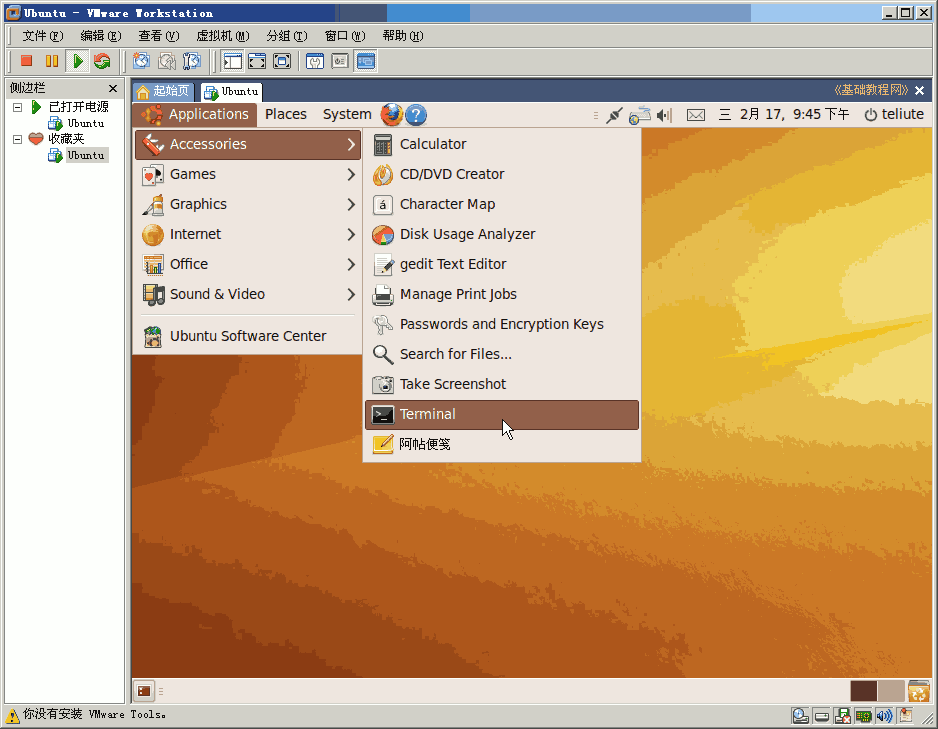Open Passwords and Encryption Keys
938x729 pixels.
(502, 324)
